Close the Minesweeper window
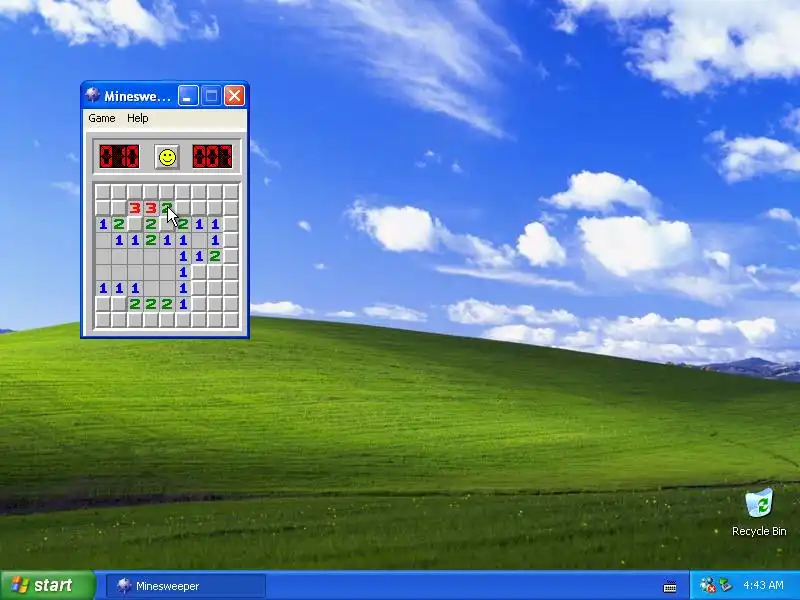The height and width of the screenshot is (600, 800). (x=235, y=95)
